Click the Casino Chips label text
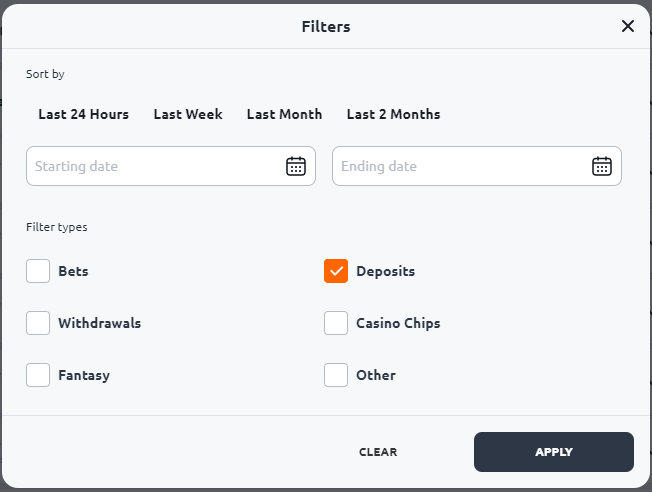The height and width of the screenshot is (492, 652). coord(398,324)
